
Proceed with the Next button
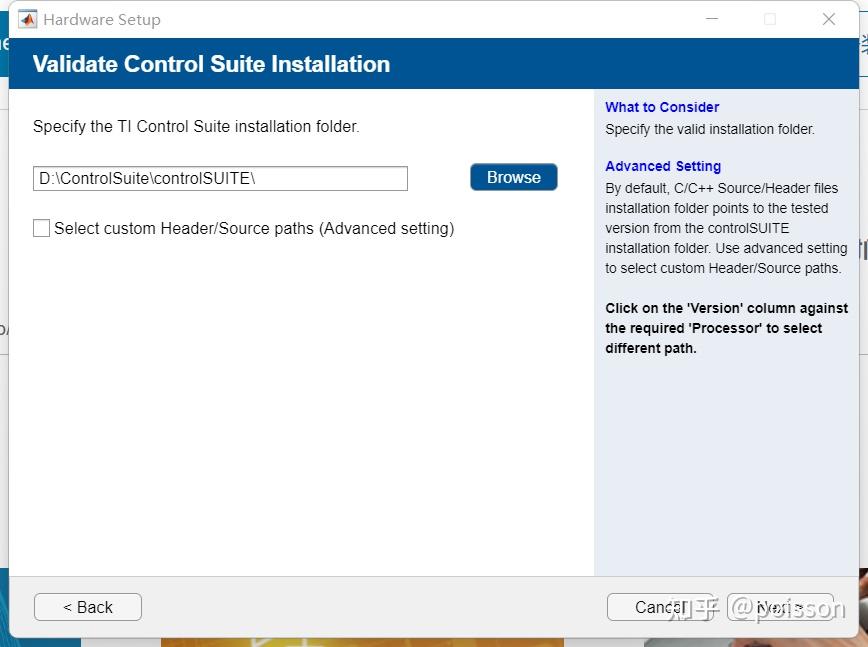[780, 607]
